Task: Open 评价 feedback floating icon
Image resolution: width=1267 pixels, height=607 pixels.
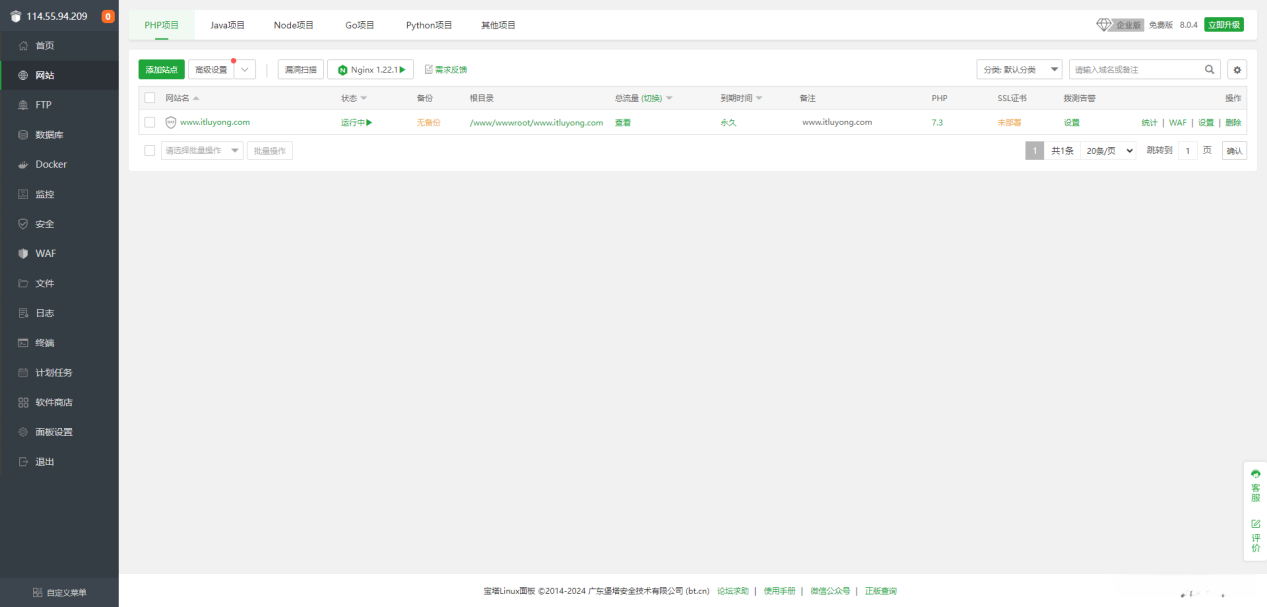Action: click(x=1255, y=537)
